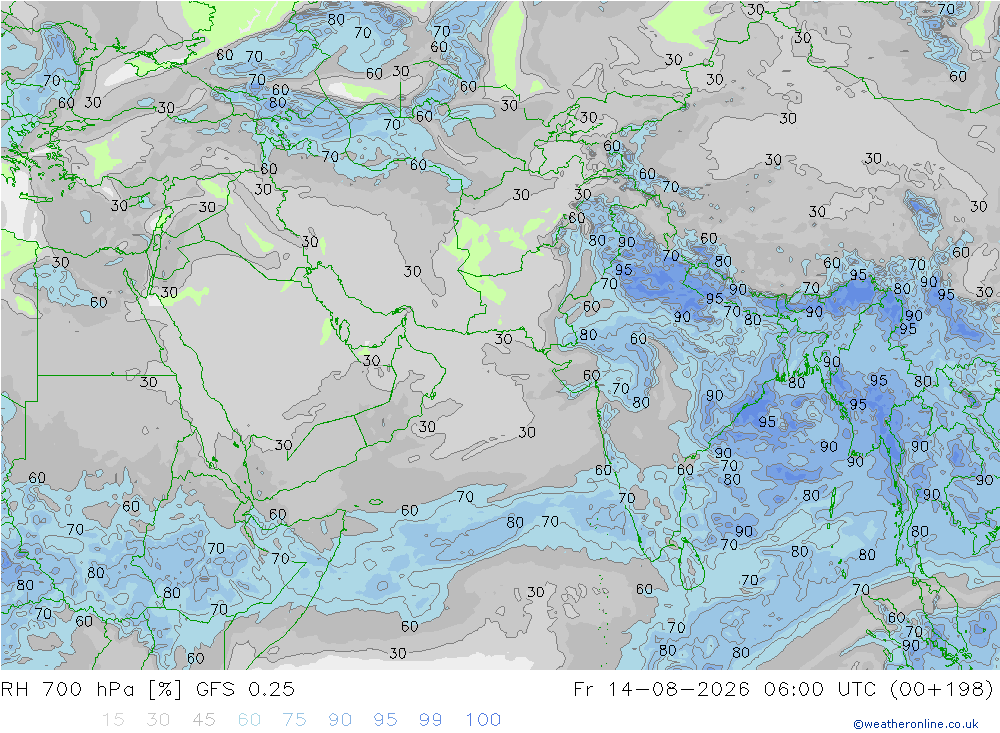Click the 'RH 700 hPa [%]' map title
Viewport: 1000px width, 733px height.
click(92, 690)
